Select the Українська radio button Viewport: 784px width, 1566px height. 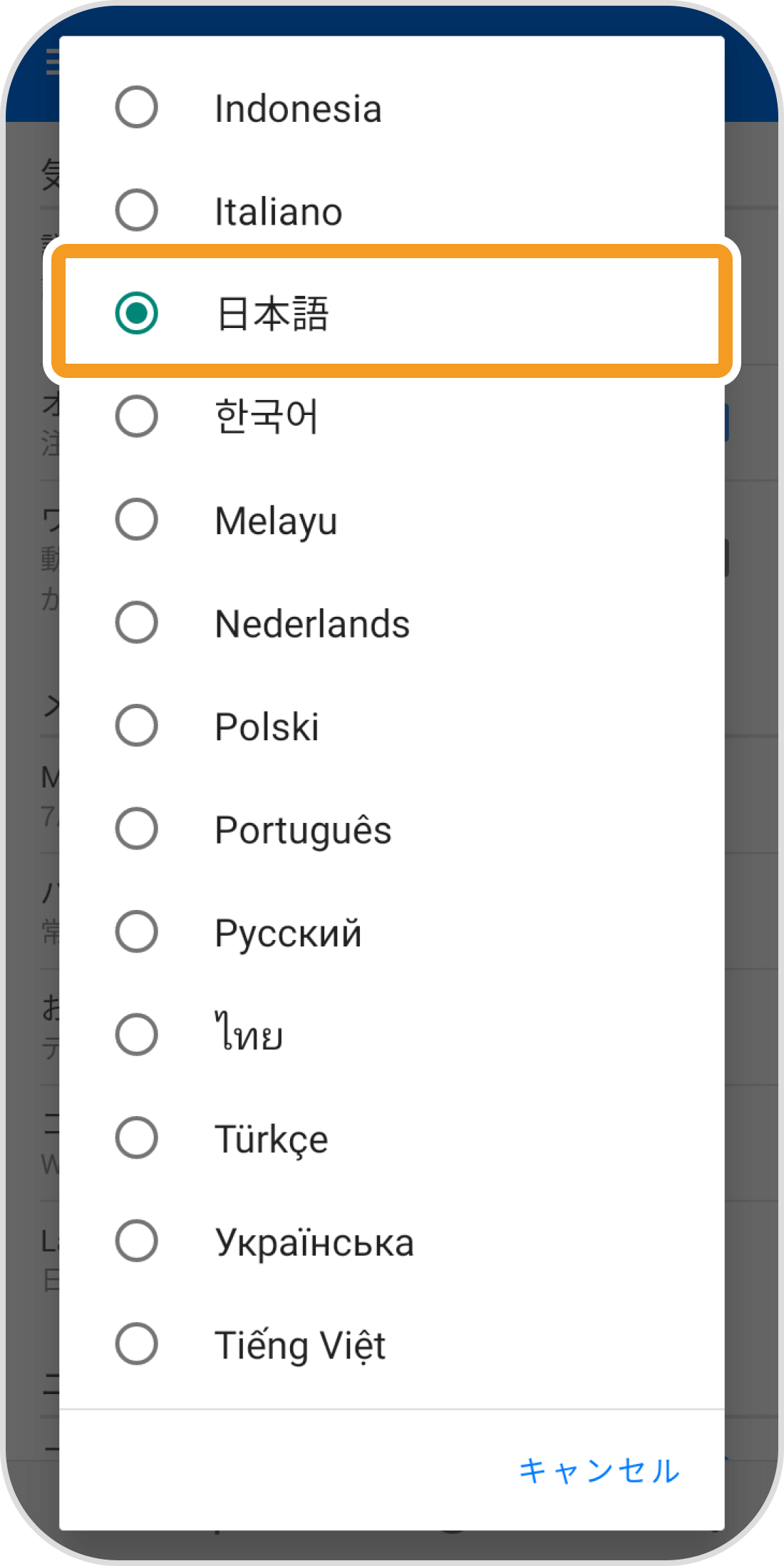tap(136, 1241)
